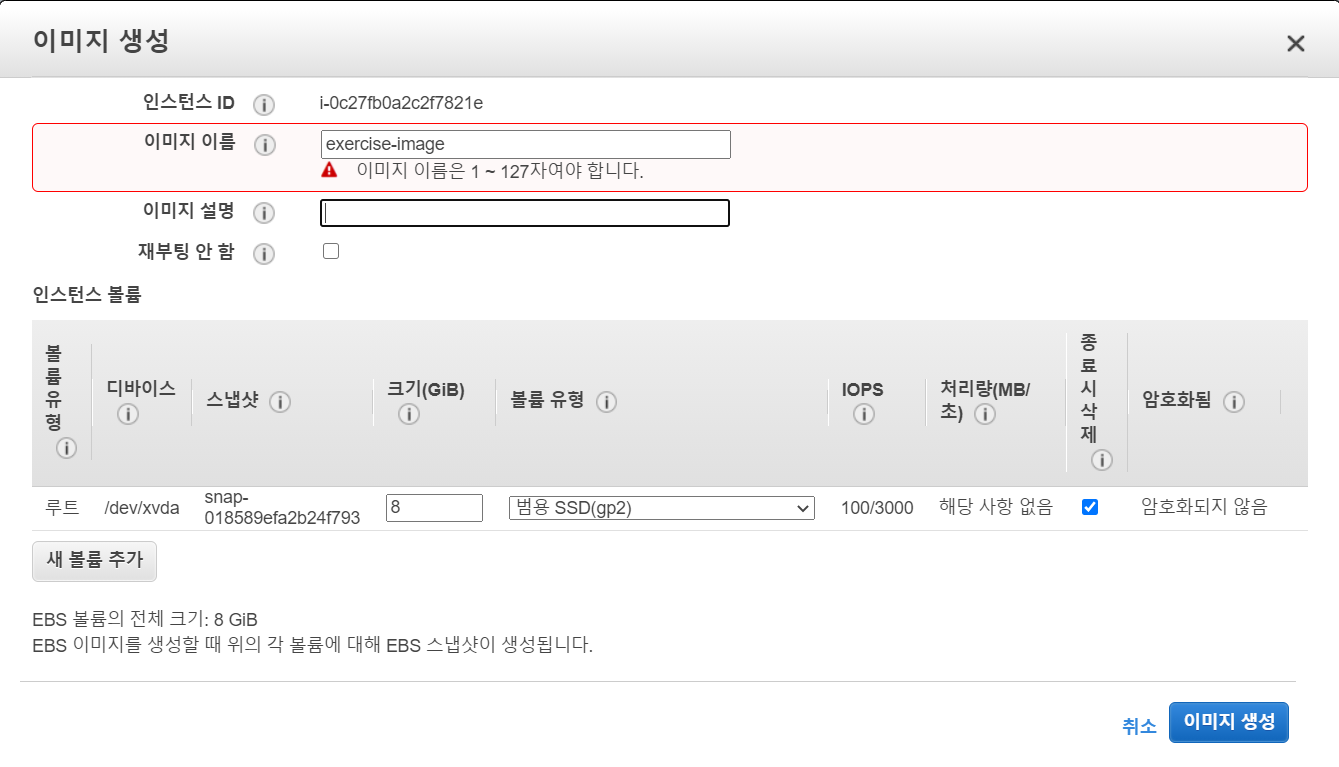Viewport: 1339px width, 767px height.
Task: Click info icon next to 암호화됨 header
Action: (1234, 402)
